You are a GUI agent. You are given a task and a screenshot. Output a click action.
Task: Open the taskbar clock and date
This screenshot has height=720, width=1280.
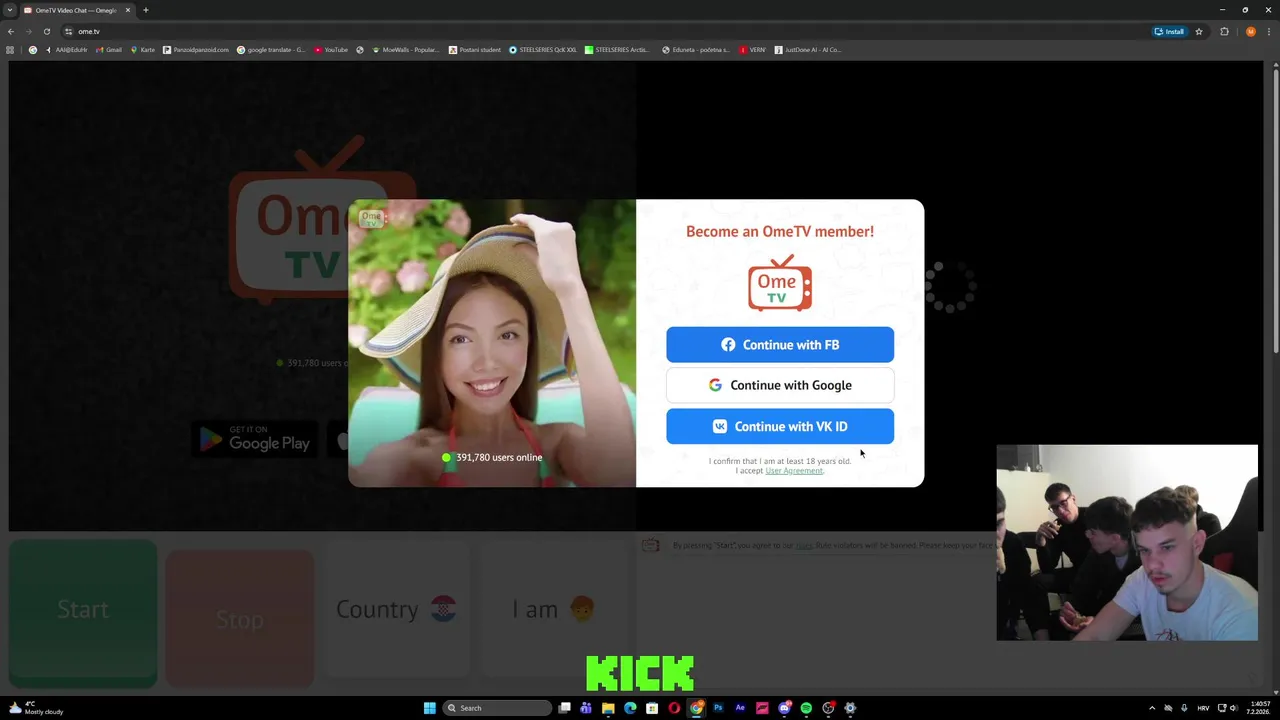1258,708
